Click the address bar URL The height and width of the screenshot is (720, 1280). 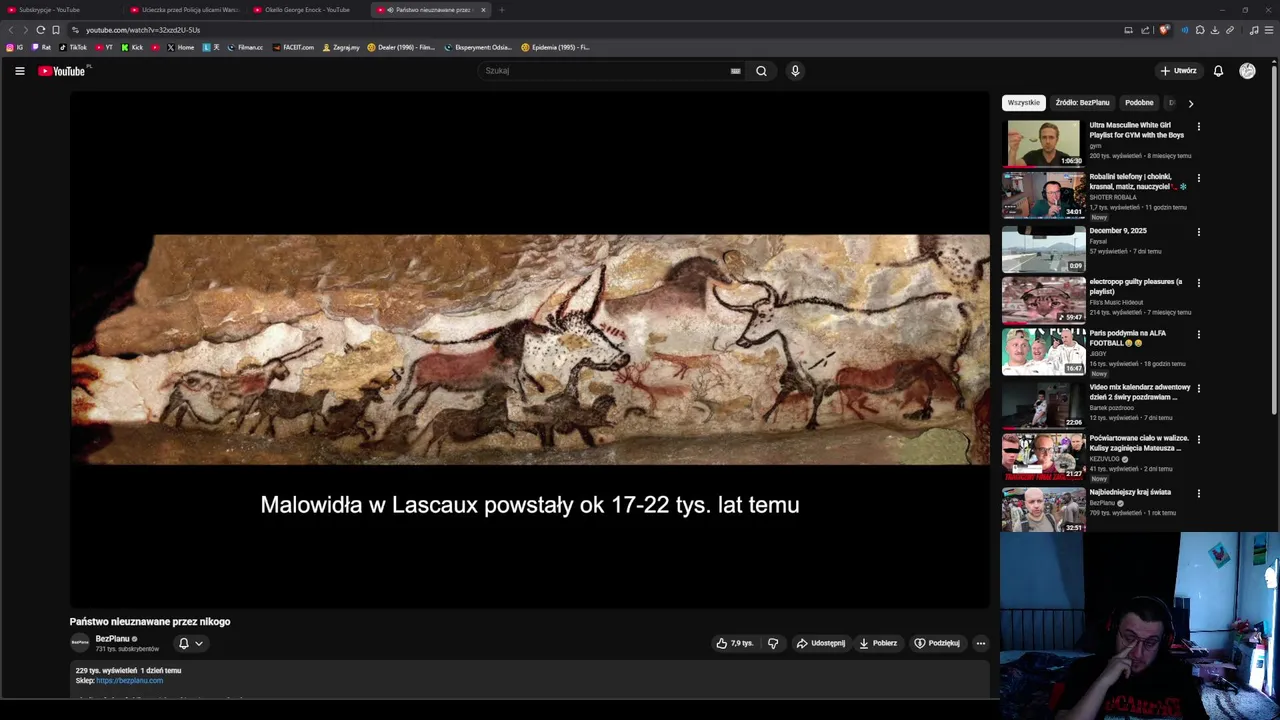pos(143,30)
